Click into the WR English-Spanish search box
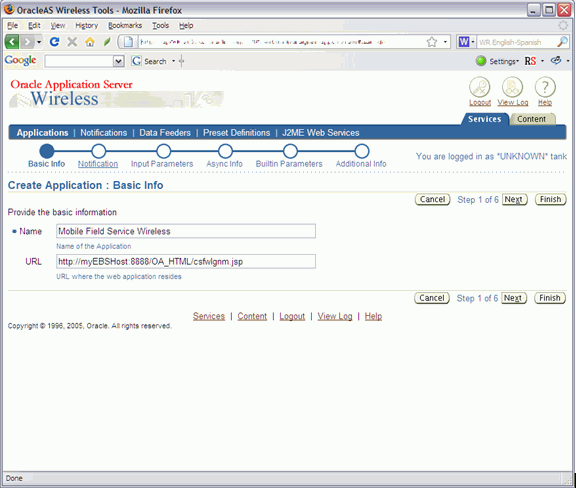The height and width of the screenshot is (488, 576). point(516,42)
